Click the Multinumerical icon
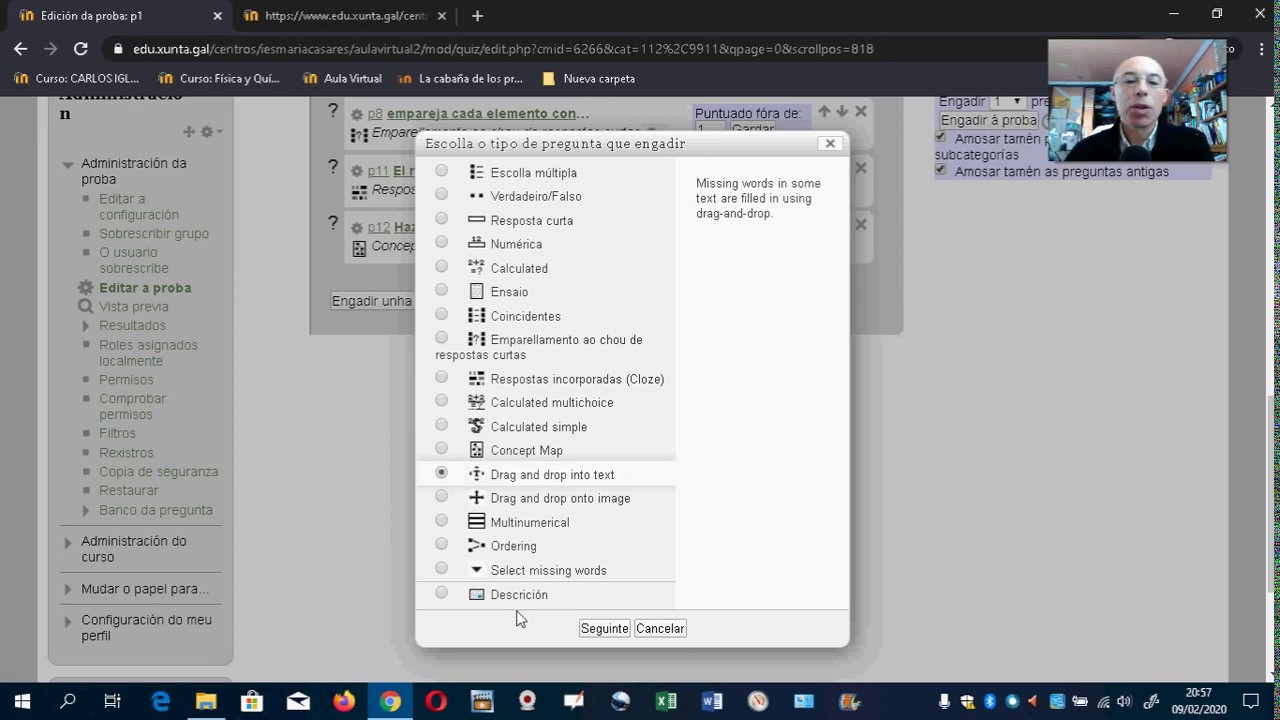 476,522
